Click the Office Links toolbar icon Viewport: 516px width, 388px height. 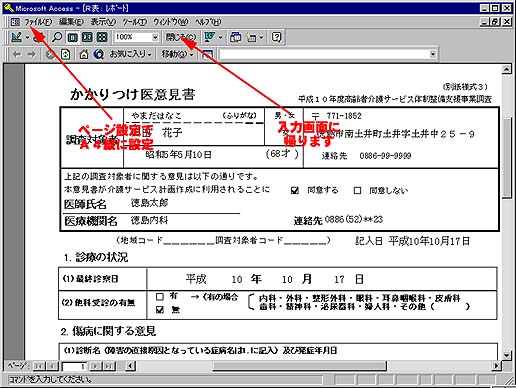coord(210,37)
